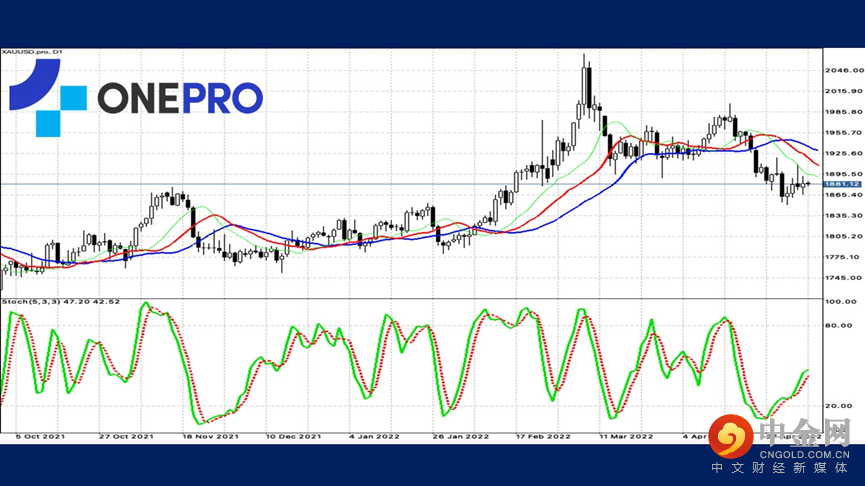Click the 1985.80 price level label
Screen dimensions: 865x486
point(844,112)
